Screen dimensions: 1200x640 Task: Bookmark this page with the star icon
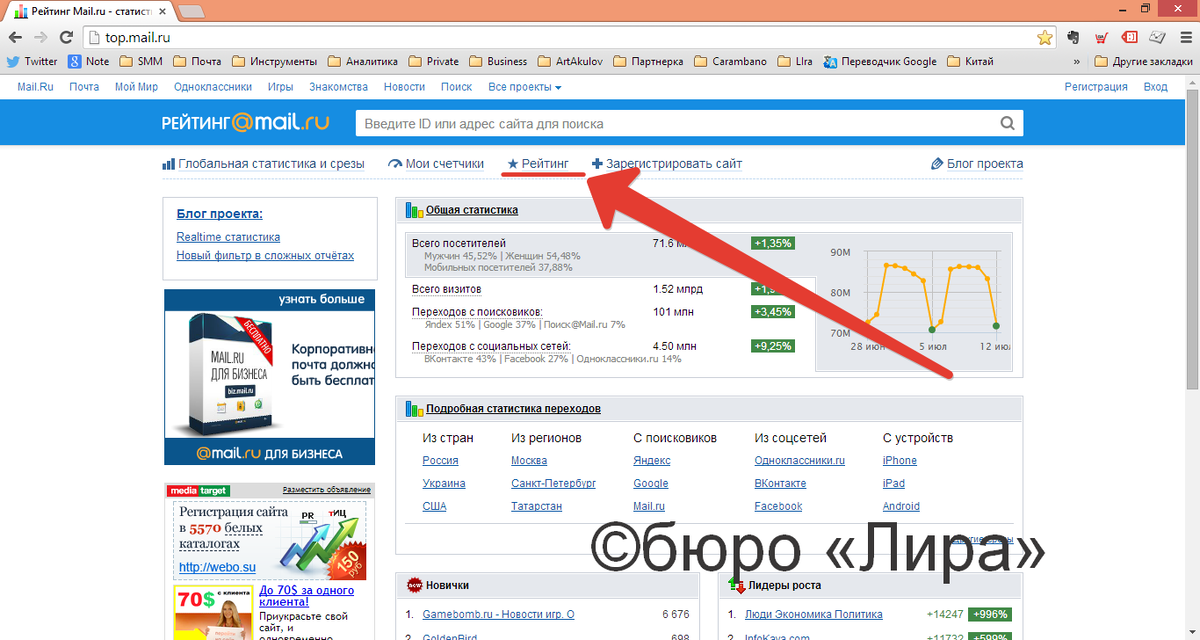coord(1044,37)
